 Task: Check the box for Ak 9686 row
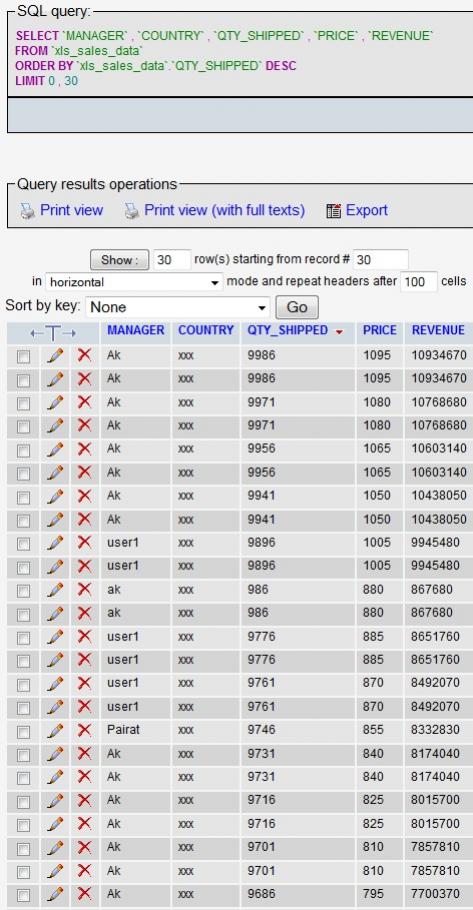pyautogui.click(x=23, y=895)
